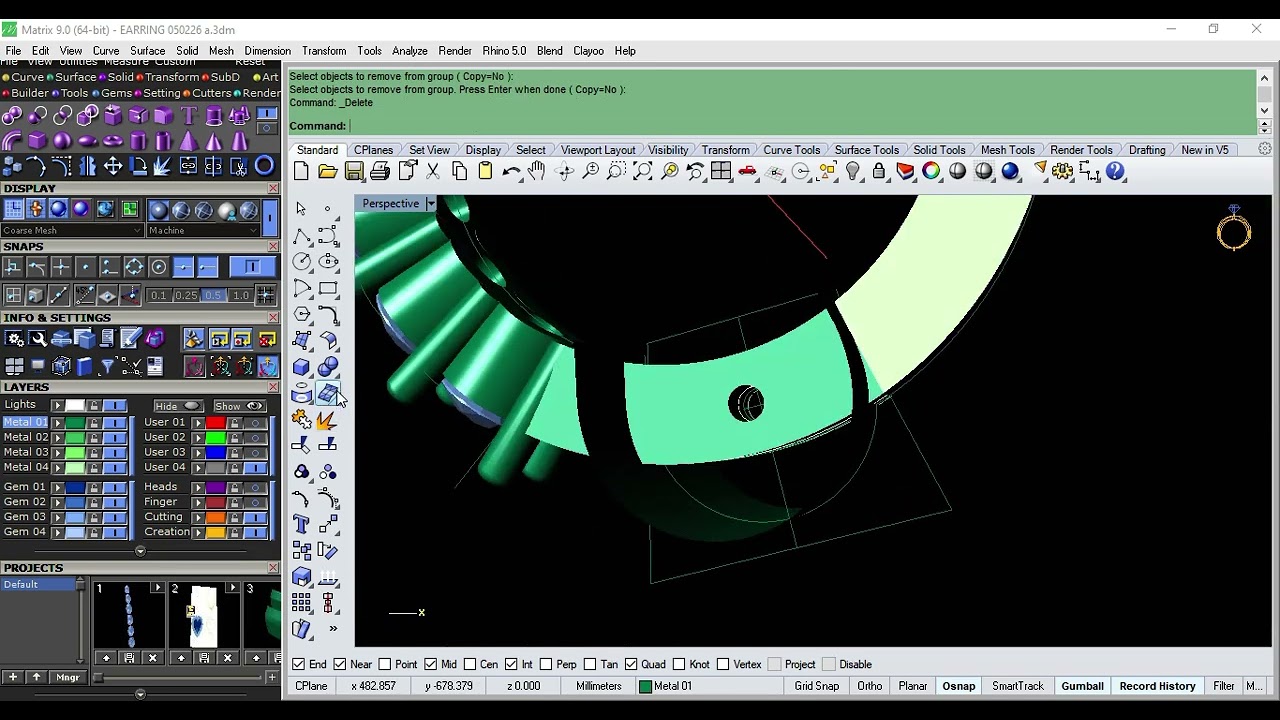The height and width of the screenshot is (720, 1280).
Task: Click the Metal 01 green color swatch
Action: coord(75,422)
